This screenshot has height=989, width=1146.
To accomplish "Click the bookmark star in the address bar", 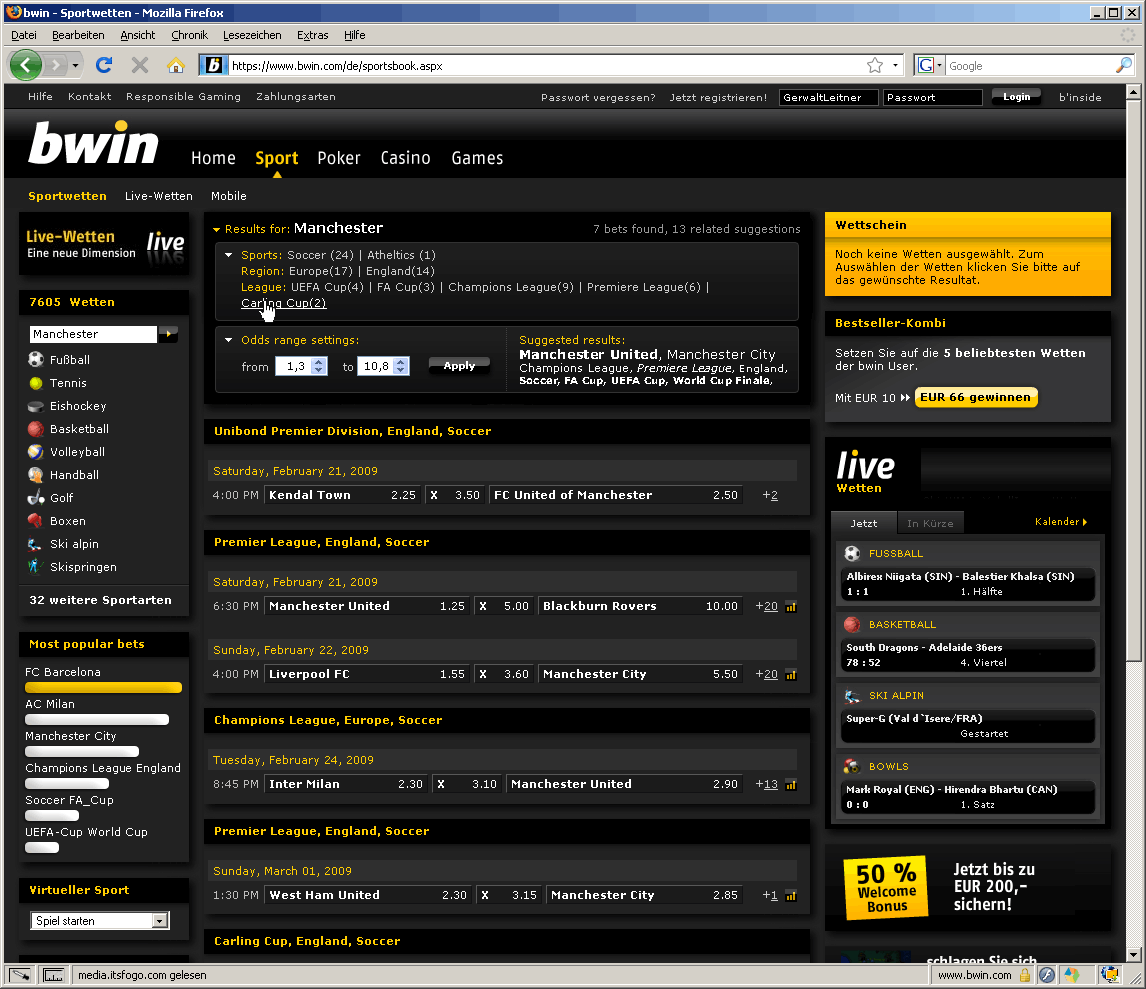I will point(875,66).
